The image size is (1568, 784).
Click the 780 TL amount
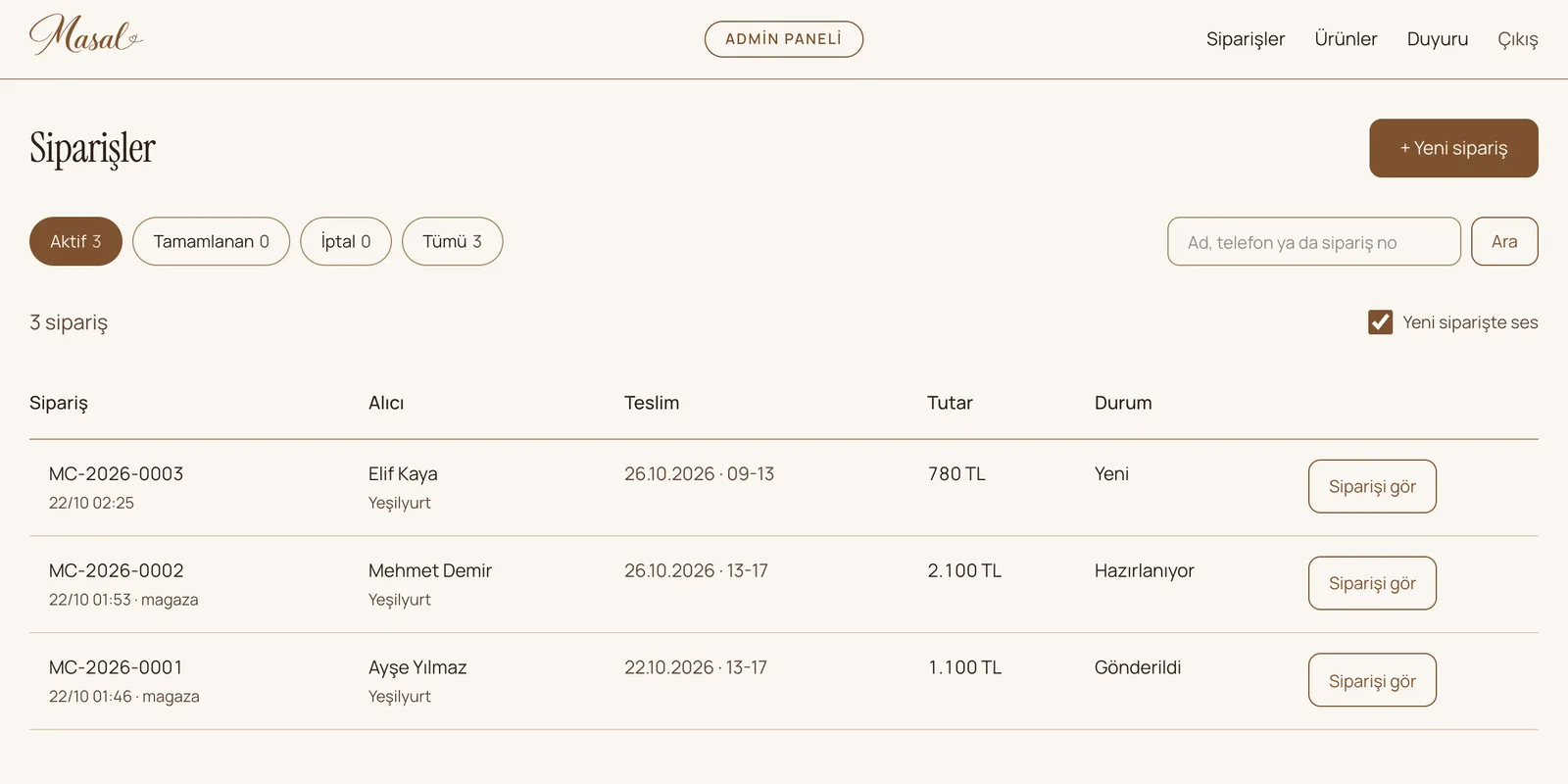click(956, 473)
